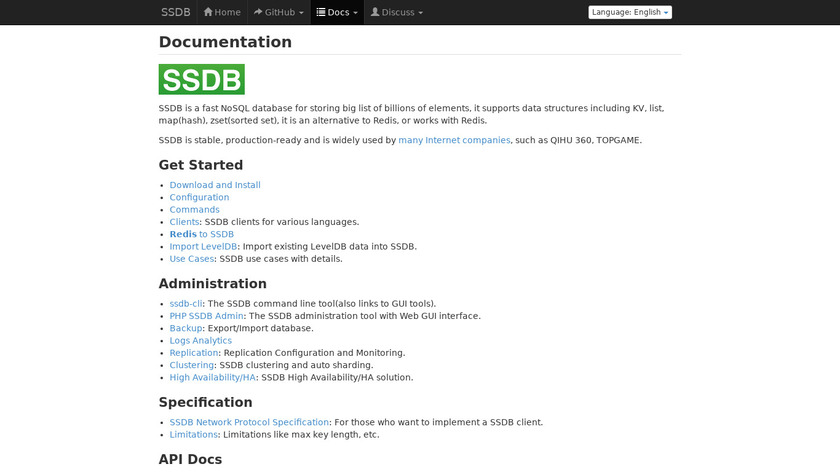Click the green SSDB logo image
Screen dimensions: 840x472
[201, 79]
